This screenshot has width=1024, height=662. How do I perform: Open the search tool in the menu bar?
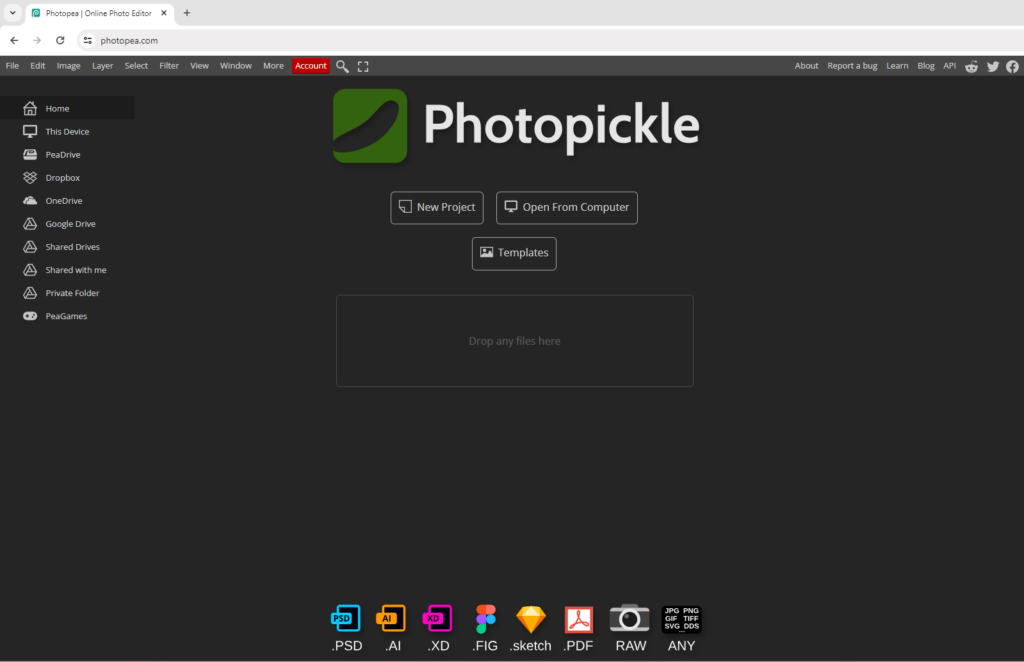(x=342, y=65)
